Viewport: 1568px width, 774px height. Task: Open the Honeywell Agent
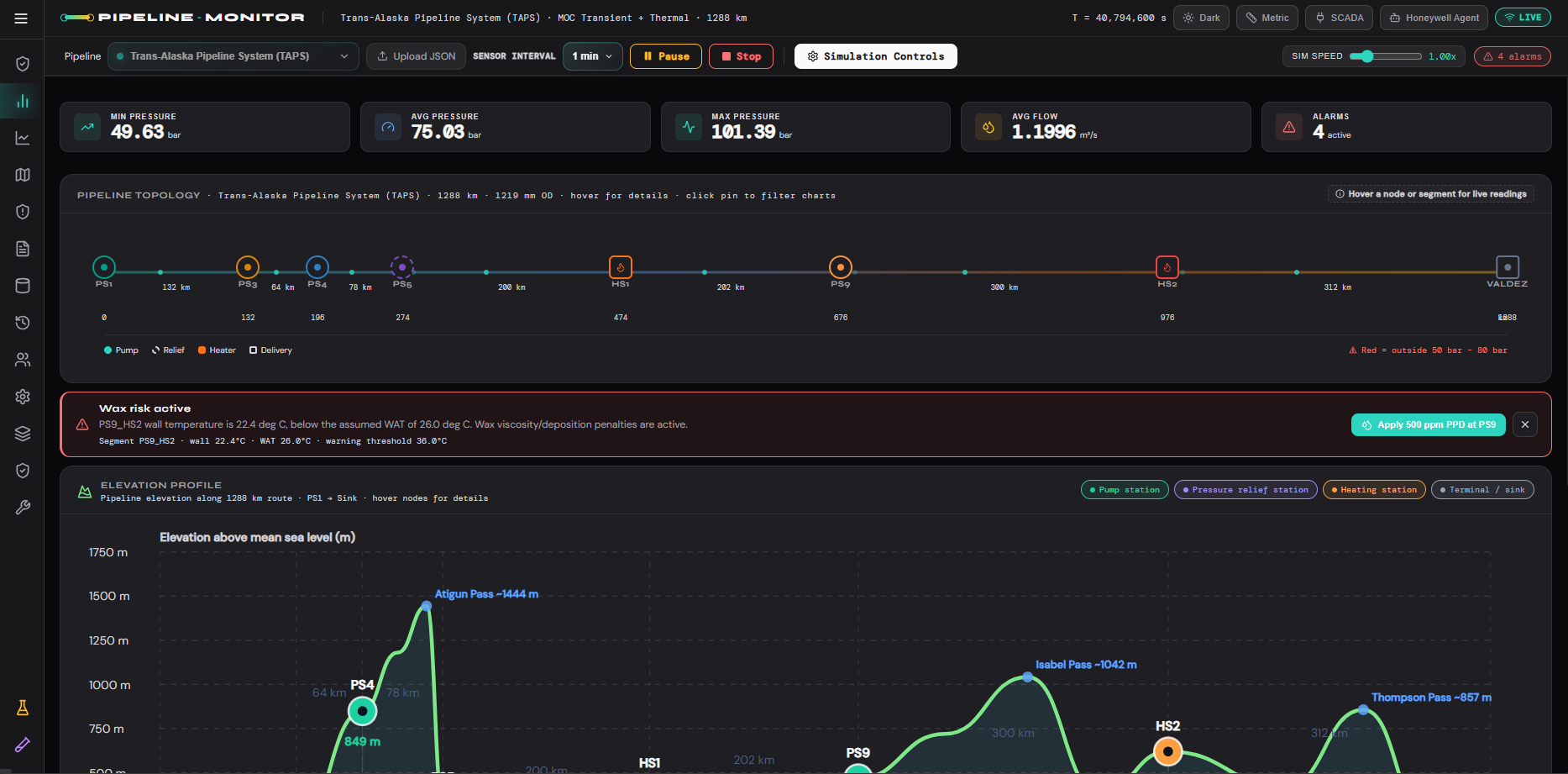coord(1434,18)
